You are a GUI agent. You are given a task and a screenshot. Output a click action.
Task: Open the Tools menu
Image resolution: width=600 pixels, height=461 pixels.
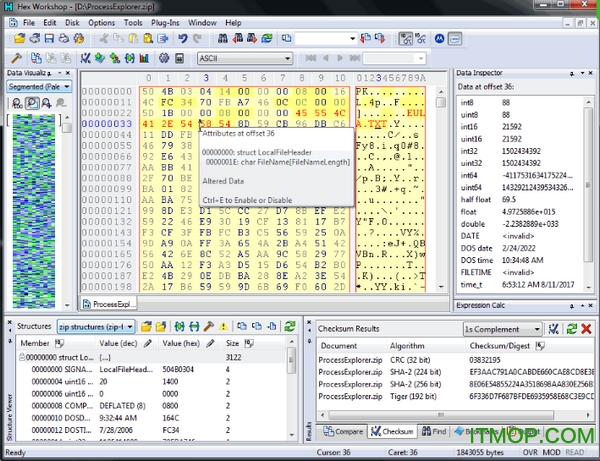133,23
